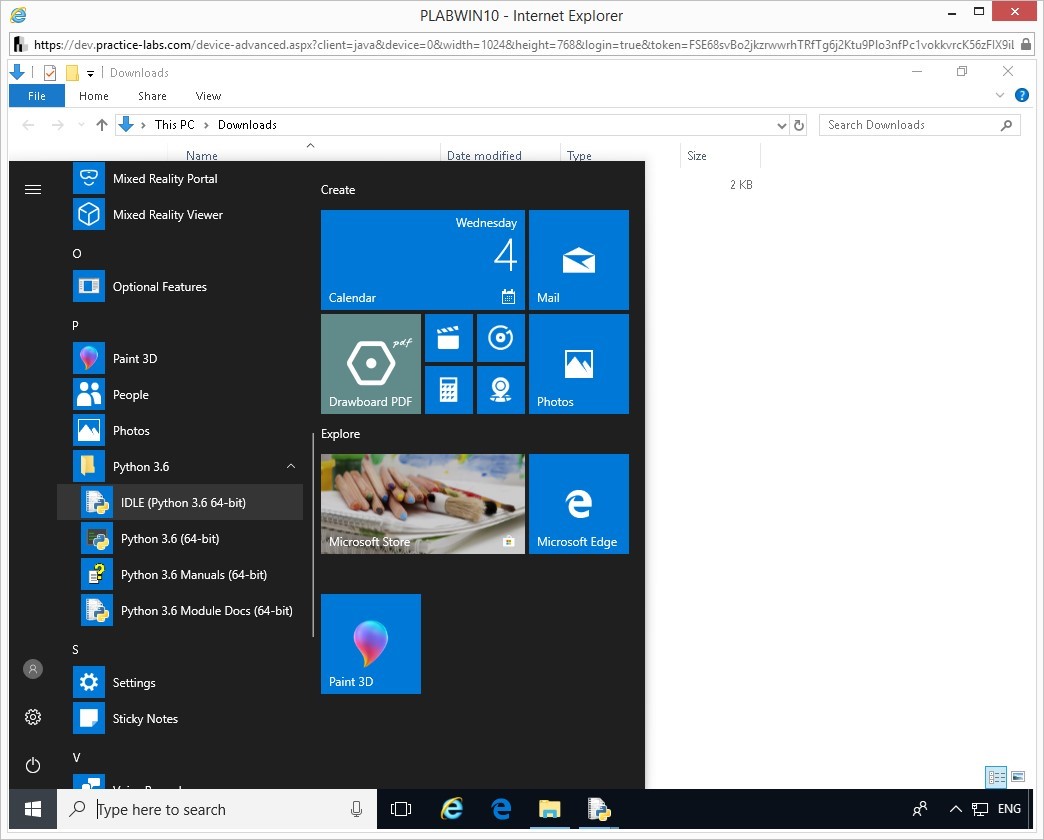Click the Groove Music small tile
This screenshot has height=840, width=1044.
coord(500,338)
